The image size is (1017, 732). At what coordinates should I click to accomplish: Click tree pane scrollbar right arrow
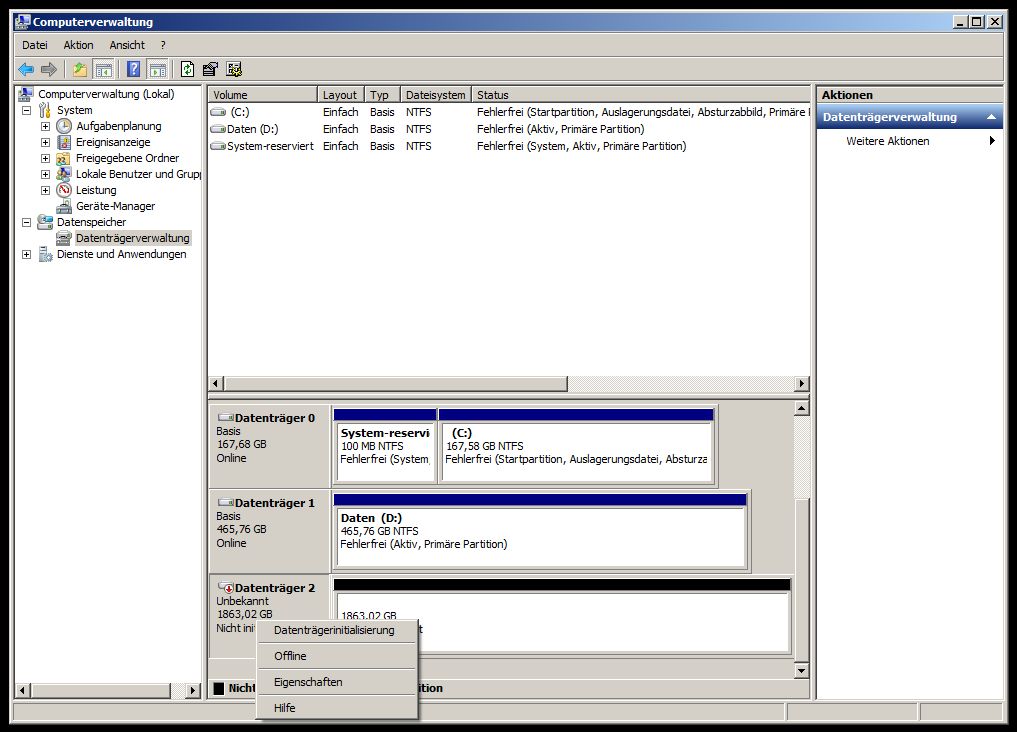193,691
